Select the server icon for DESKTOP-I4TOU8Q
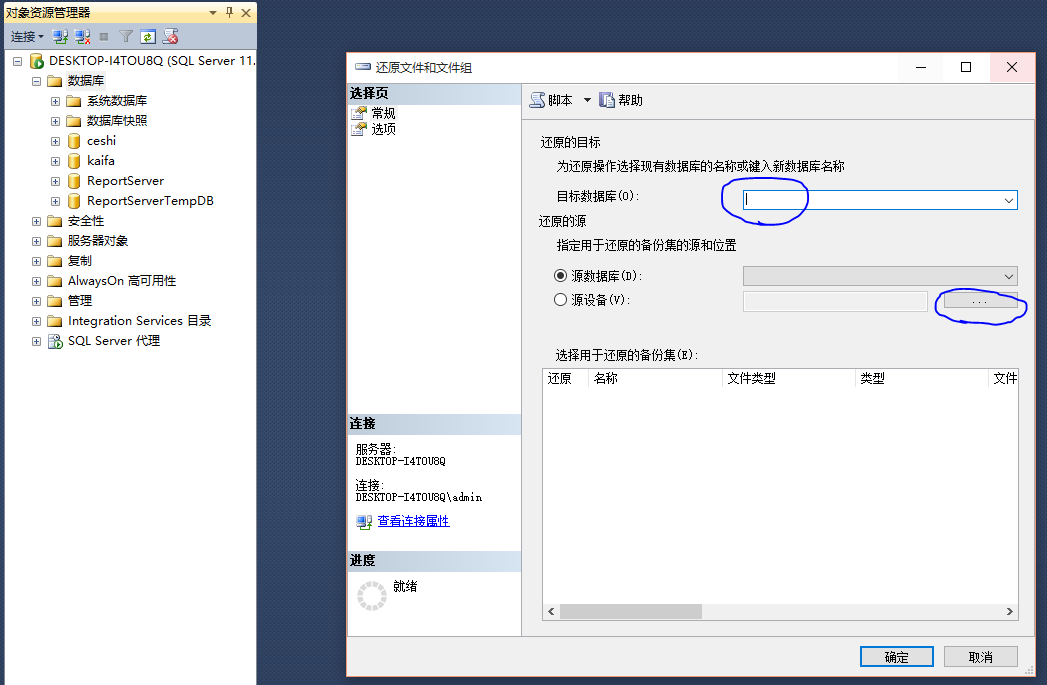 (x=37, y=61)
